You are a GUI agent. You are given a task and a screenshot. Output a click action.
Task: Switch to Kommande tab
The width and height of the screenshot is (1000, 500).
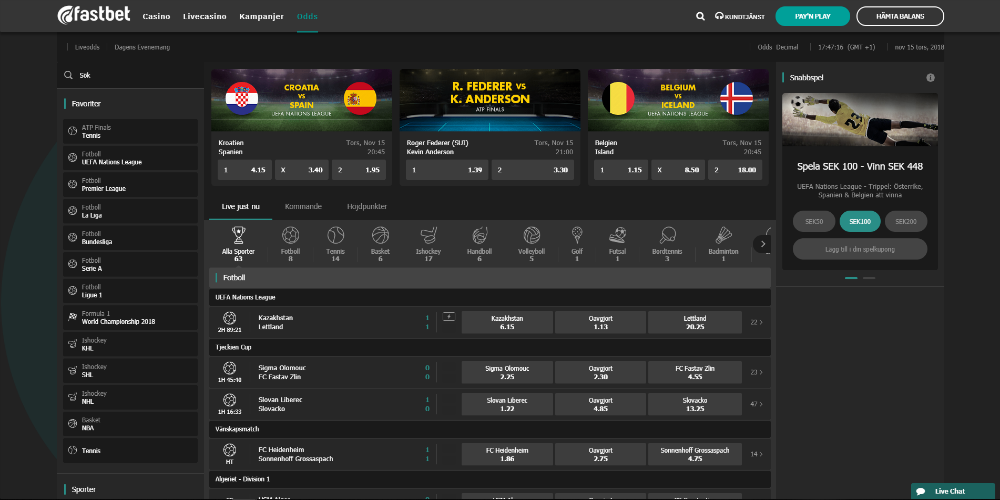coord(303,207)
